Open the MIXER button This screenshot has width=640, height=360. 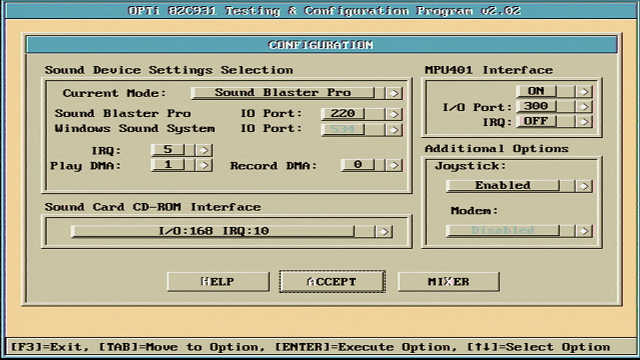point(449,282)
